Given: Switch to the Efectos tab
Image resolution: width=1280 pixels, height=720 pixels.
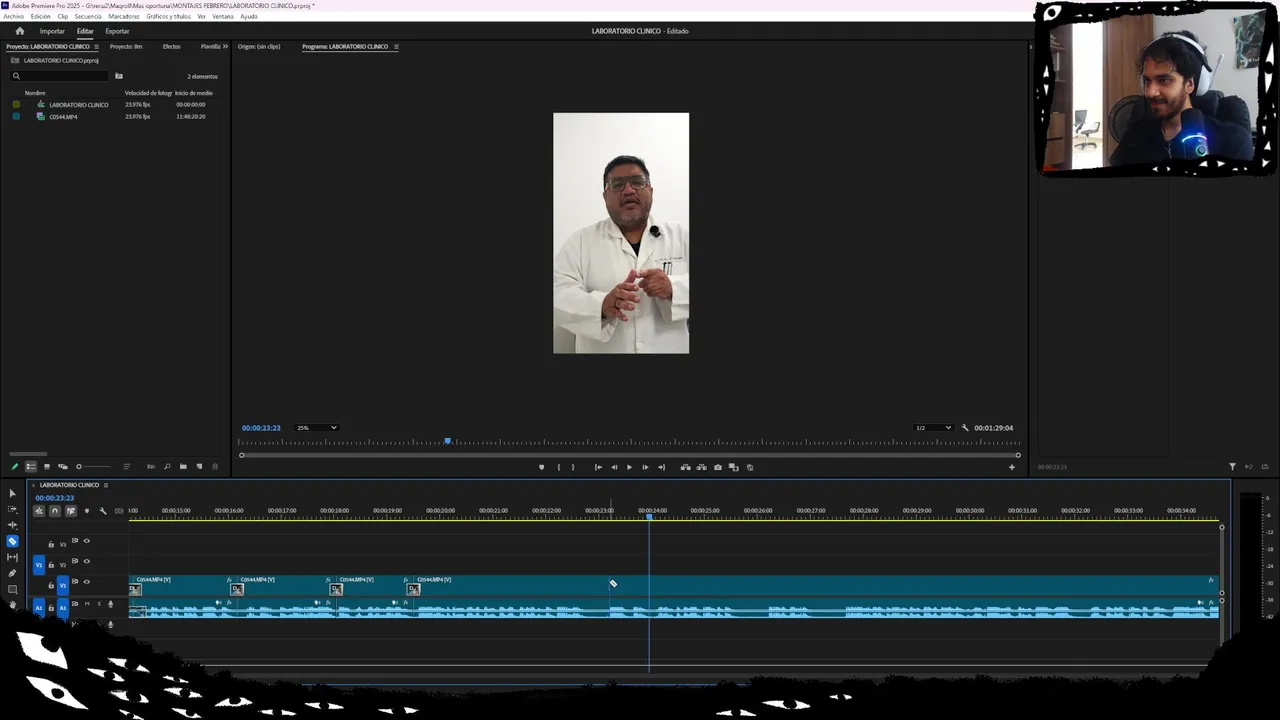Looking at the screenshot, I should pyautogui.click(x=172, y=47).
